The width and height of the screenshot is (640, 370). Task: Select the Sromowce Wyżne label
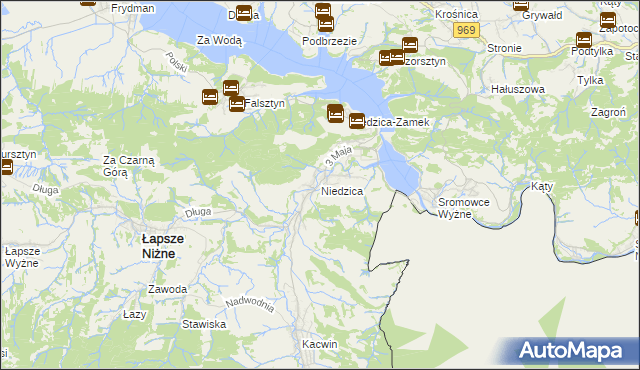[463, 208]
